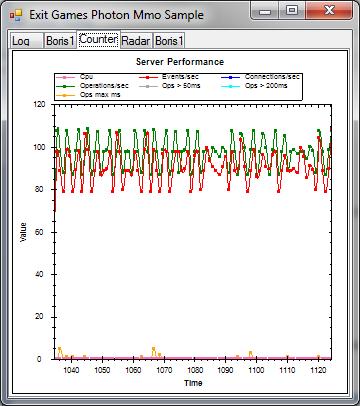Click the 1040 tick label on time axis
The width and height of the screenshot is (360, 406).
[x=71, y=370]
